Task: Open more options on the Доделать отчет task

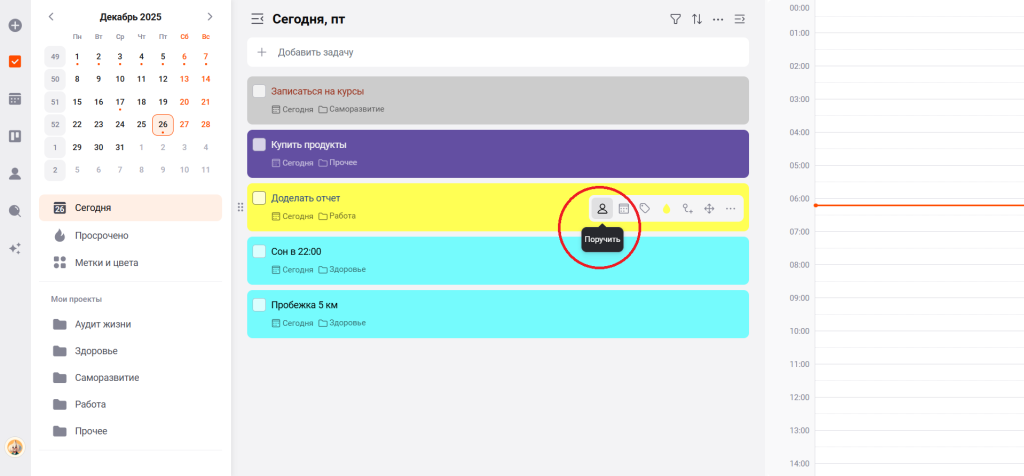Action: pyautogui.click(x=731, y=209)
